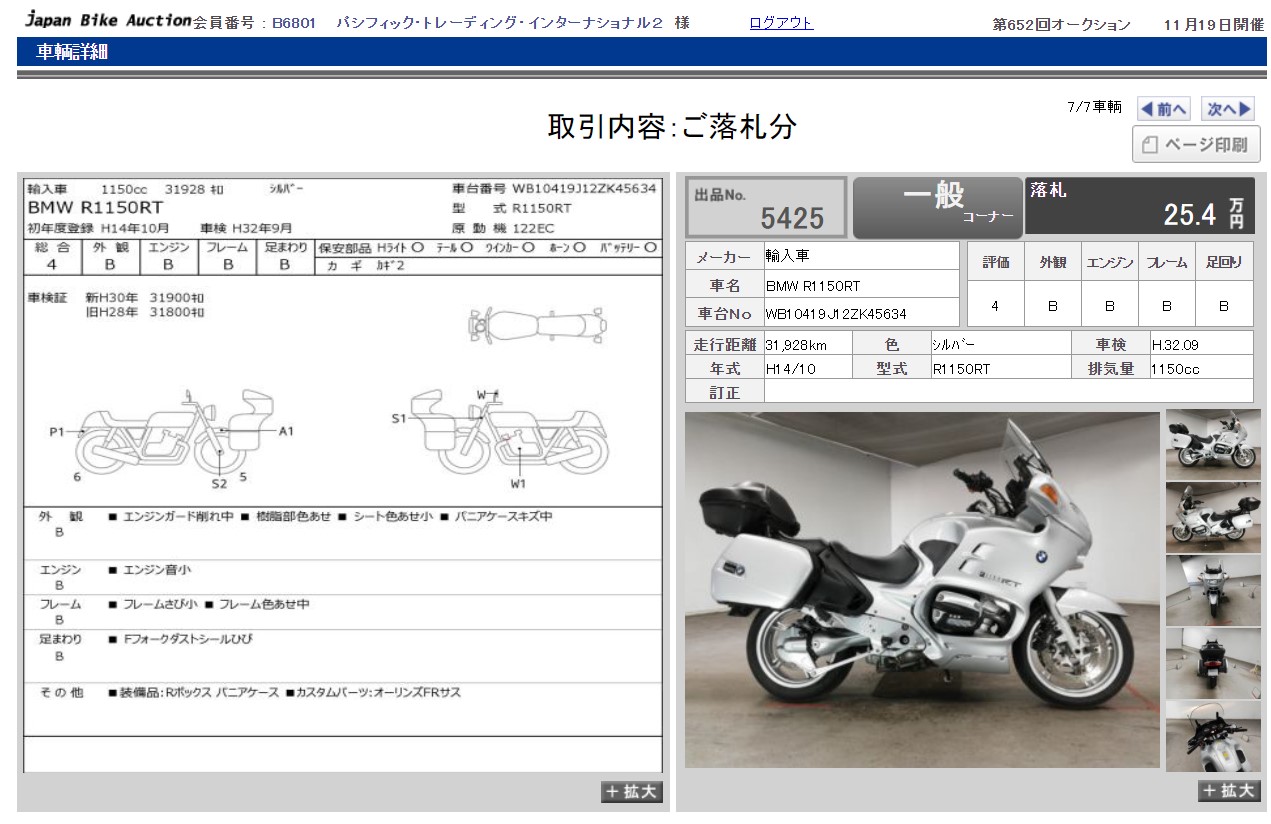
Task: Click the 装備品:Rボックス パニアケース note
Action: tap(193, 692)
